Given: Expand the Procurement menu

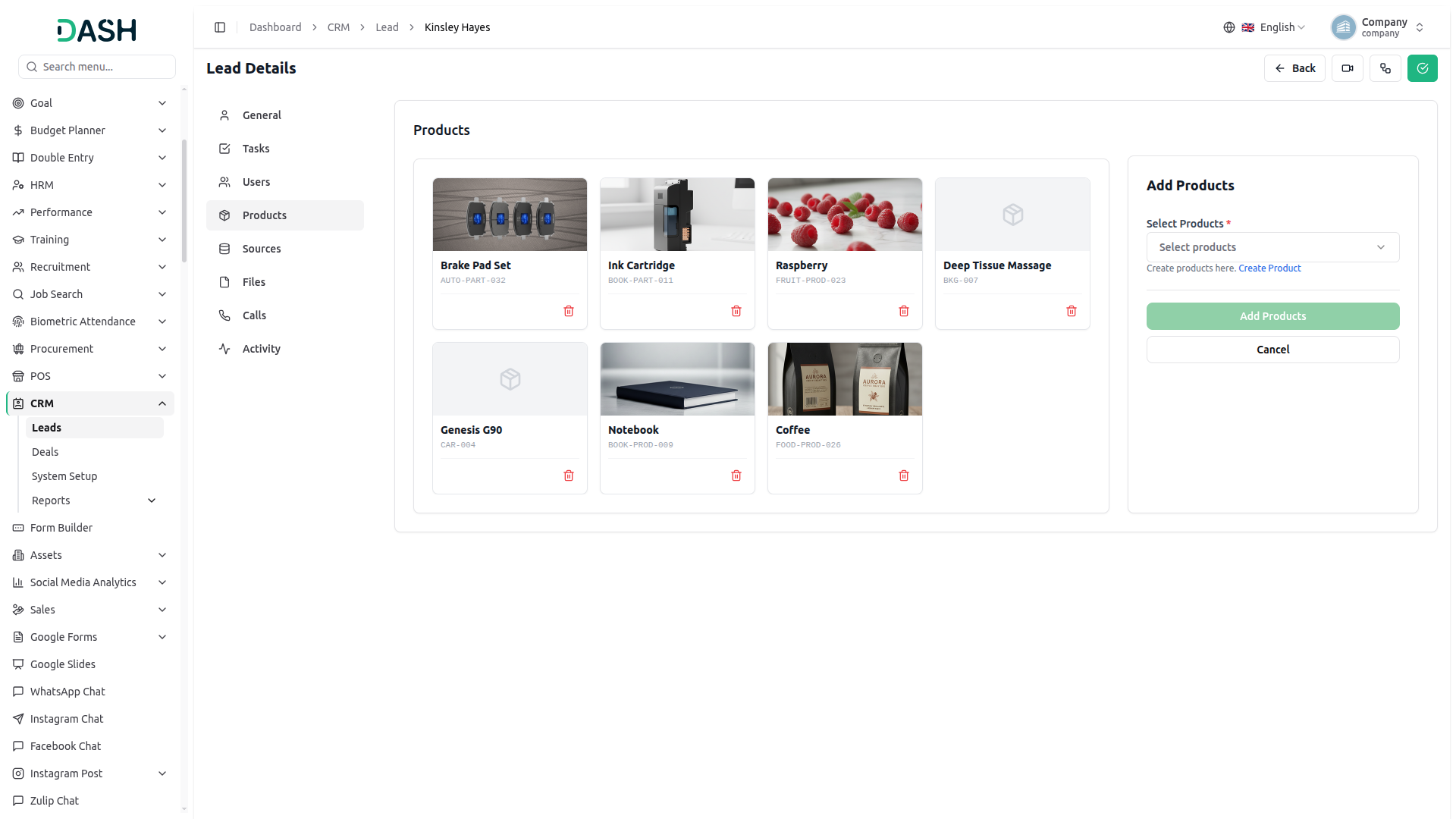Looking at the screenshot, I should [x=91, y=349].
